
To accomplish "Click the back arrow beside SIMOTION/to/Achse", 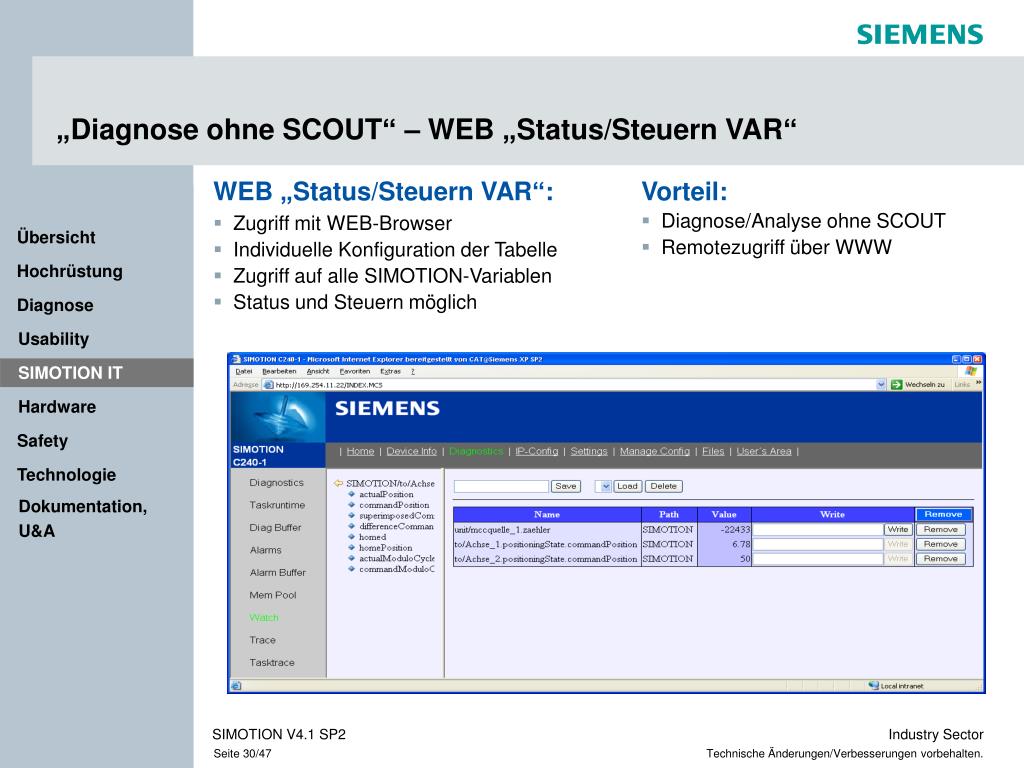I will tap(338, 483).
